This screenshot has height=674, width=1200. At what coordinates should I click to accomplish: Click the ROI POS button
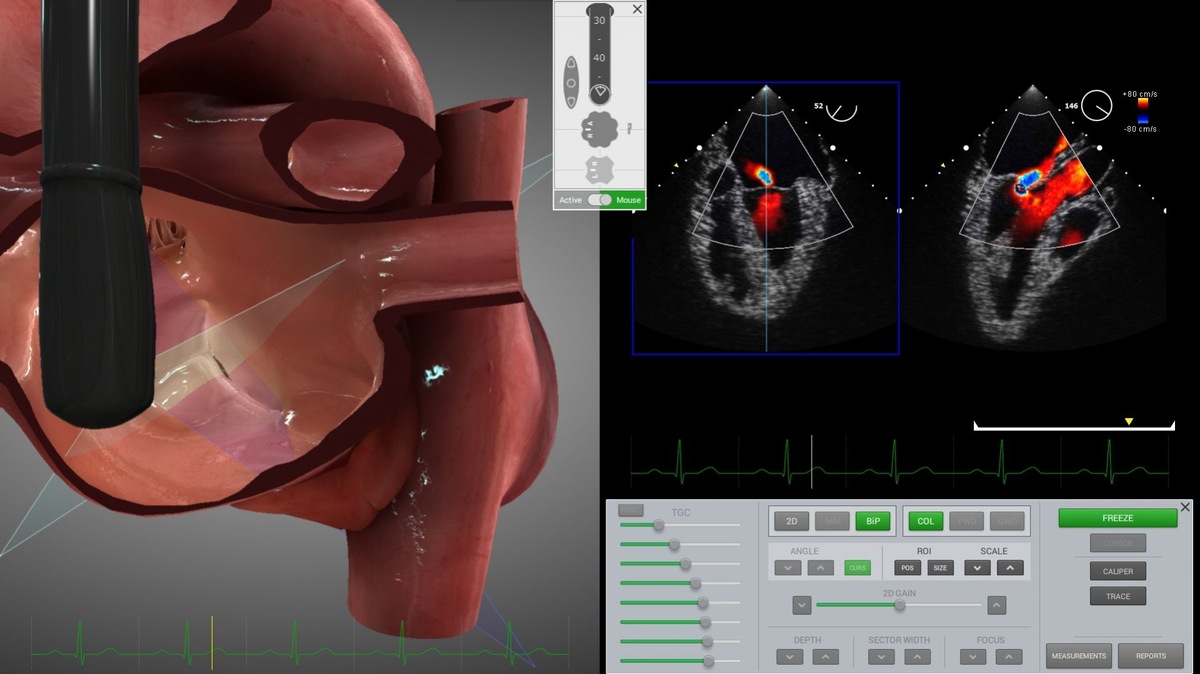click(907, 567)
